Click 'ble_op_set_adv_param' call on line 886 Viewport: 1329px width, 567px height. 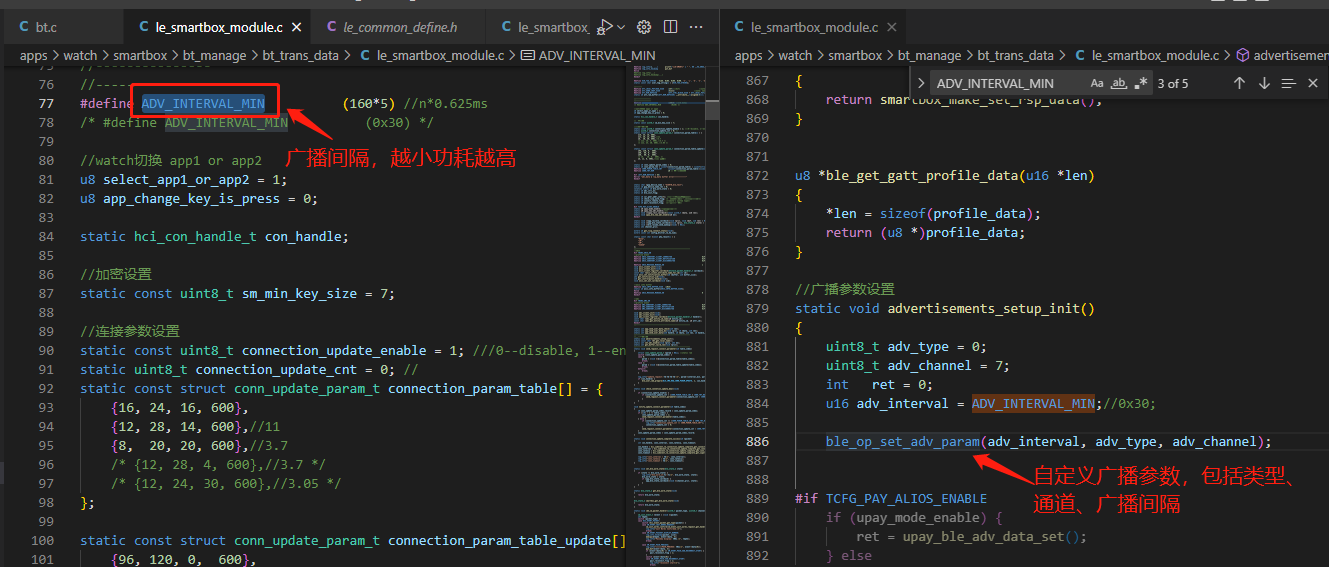pyautogui.click(x=902, y=441)
